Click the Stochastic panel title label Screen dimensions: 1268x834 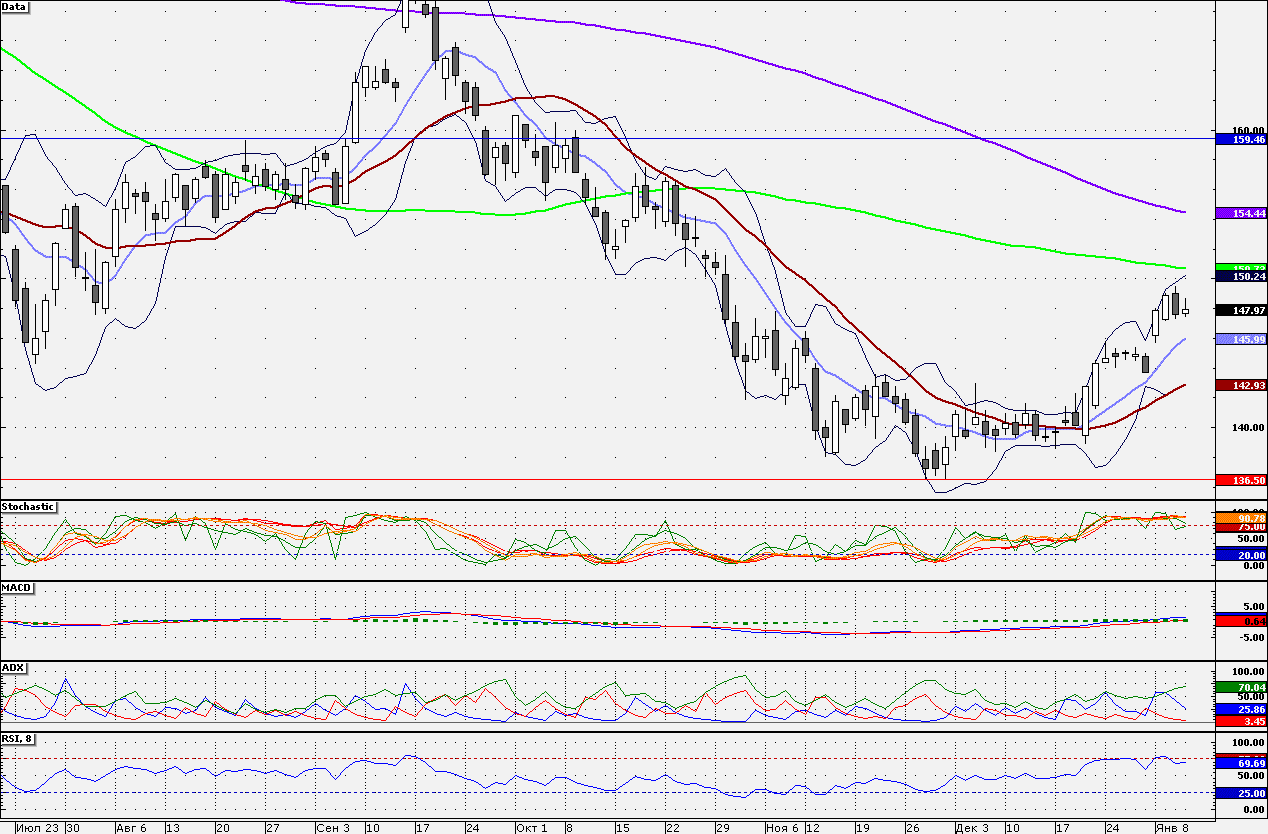[x=28, y=507]
